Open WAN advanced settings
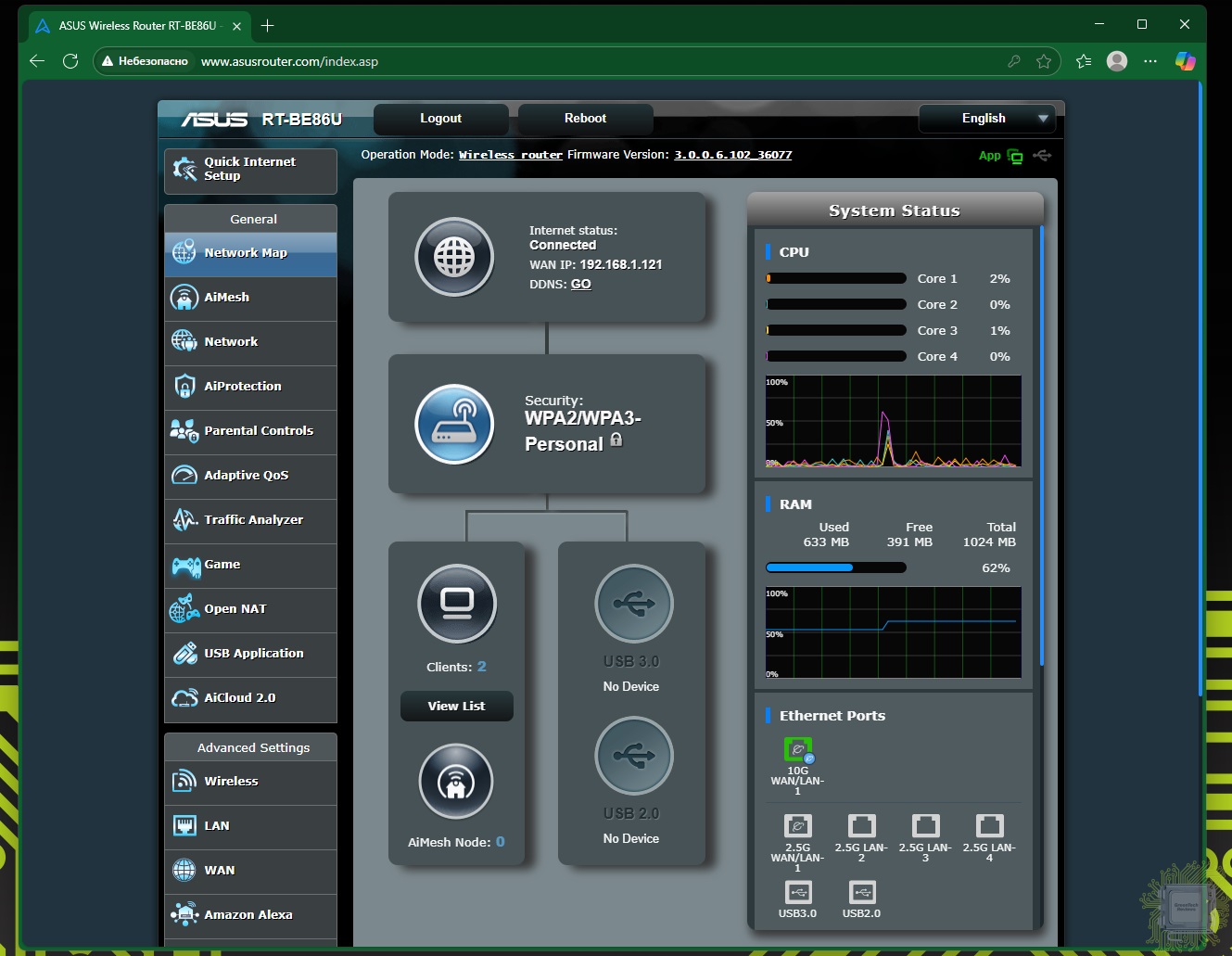 point(250,871)
